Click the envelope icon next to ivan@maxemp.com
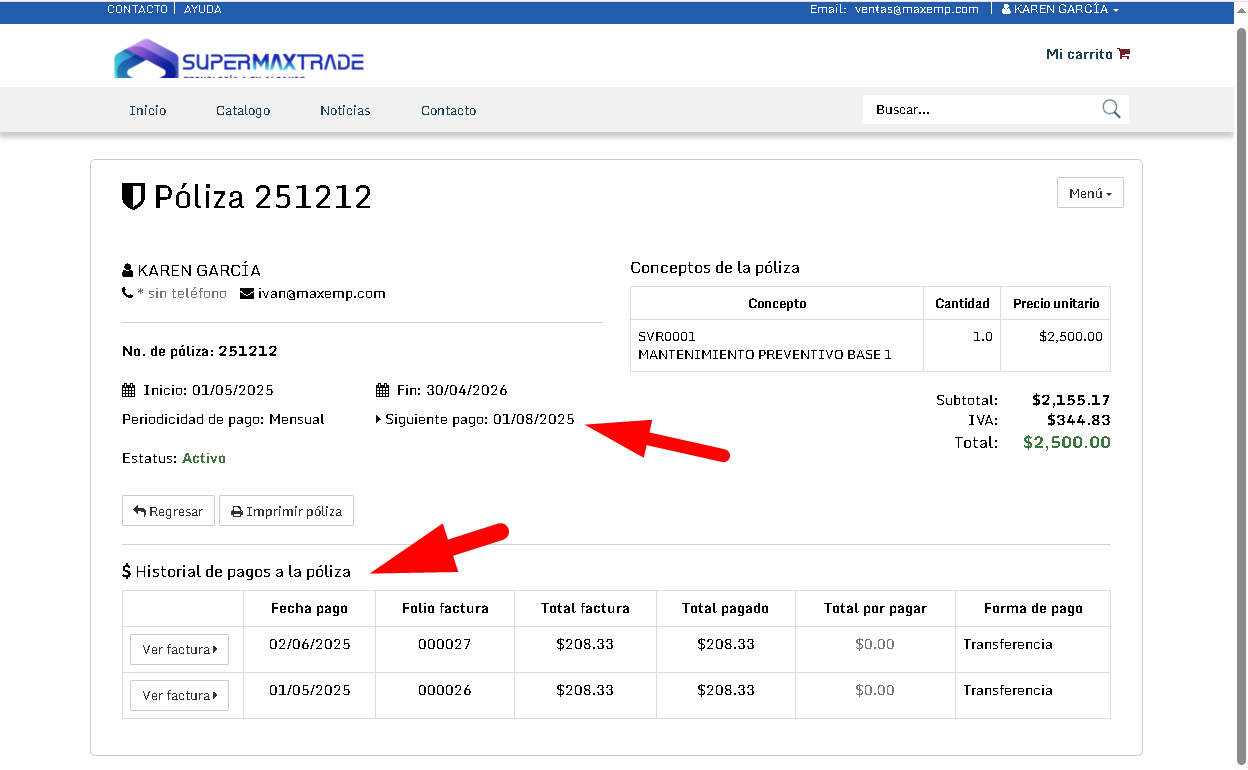 click(247, 294)
